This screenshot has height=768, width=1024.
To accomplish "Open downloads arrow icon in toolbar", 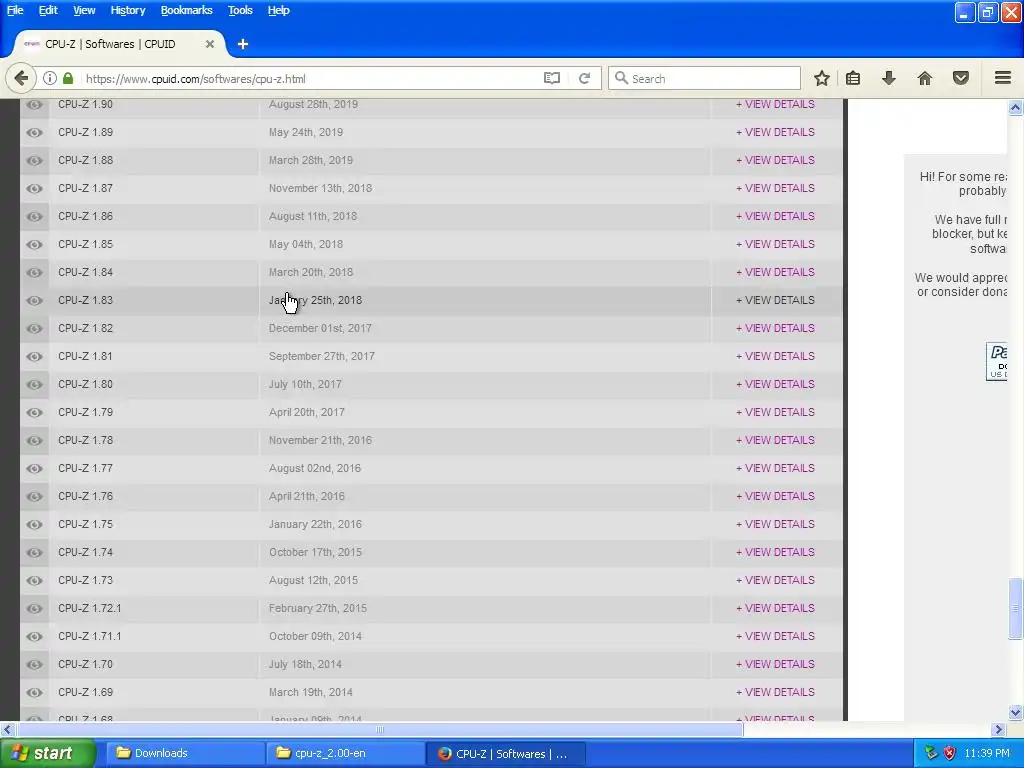I will [x=889, y=78].
